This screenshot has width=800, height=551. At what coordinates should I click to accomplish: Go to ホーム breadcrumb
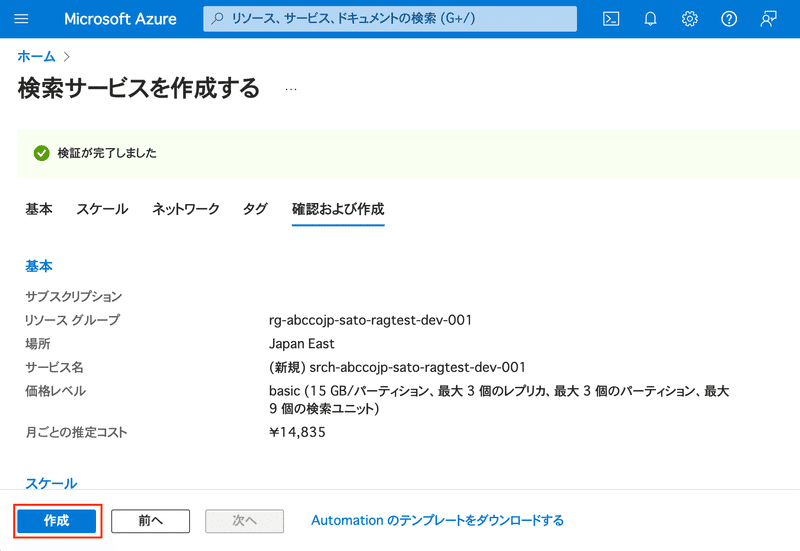pyautogui.click(x=36, y=56)
